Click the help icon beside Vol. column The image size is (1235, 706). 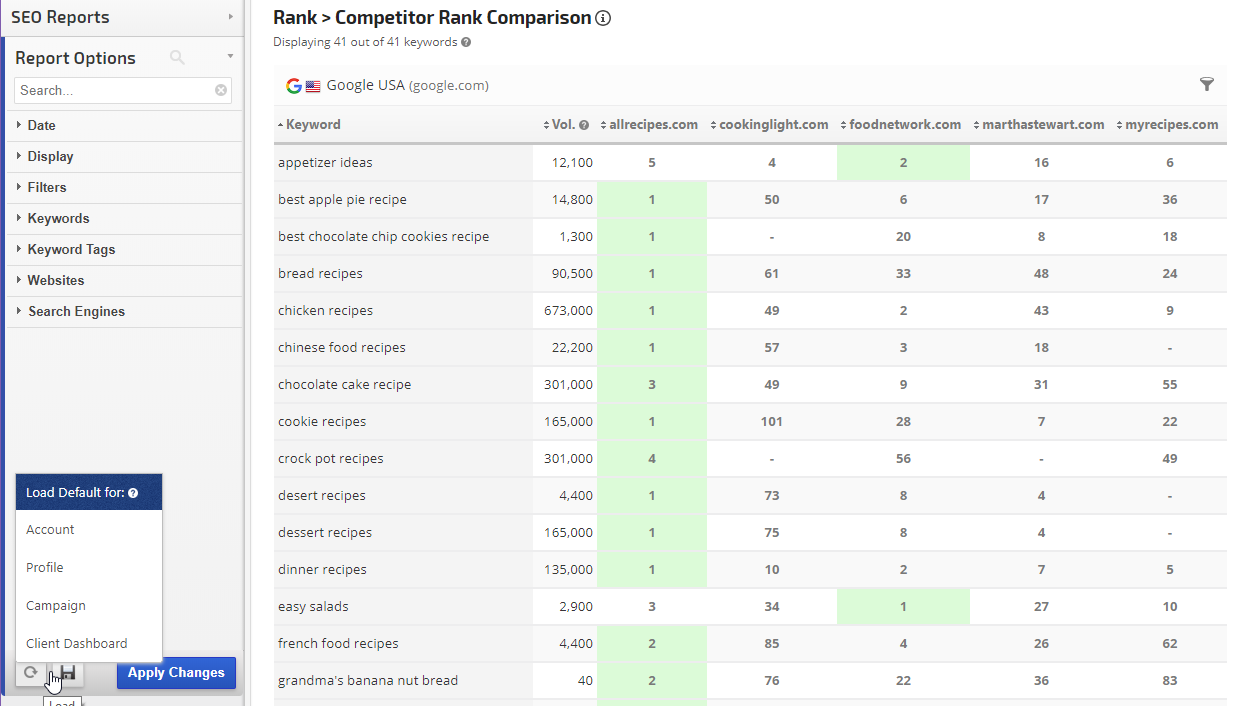[x=584, y=125]
